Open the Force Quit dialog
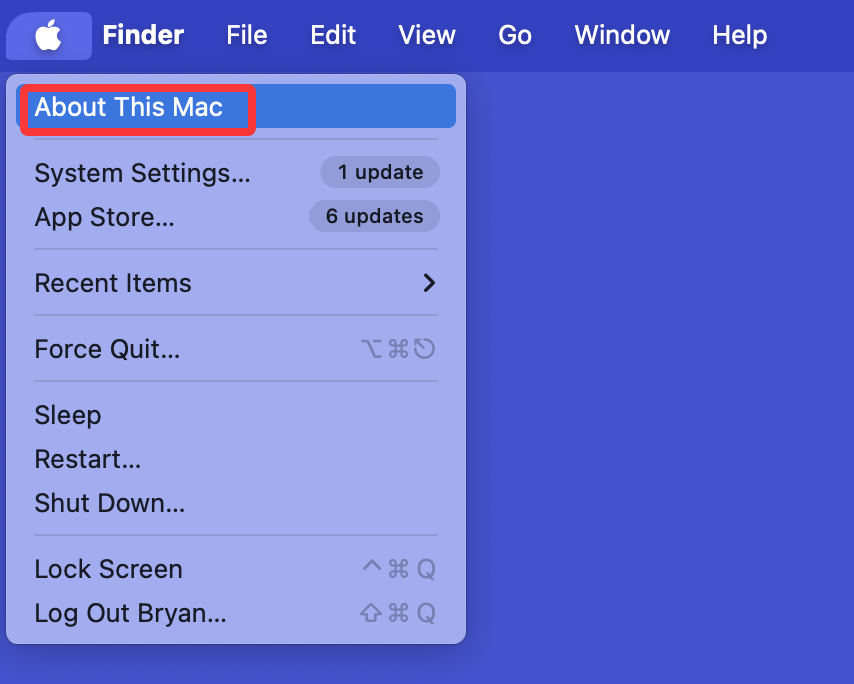 [x=107, y=349]
